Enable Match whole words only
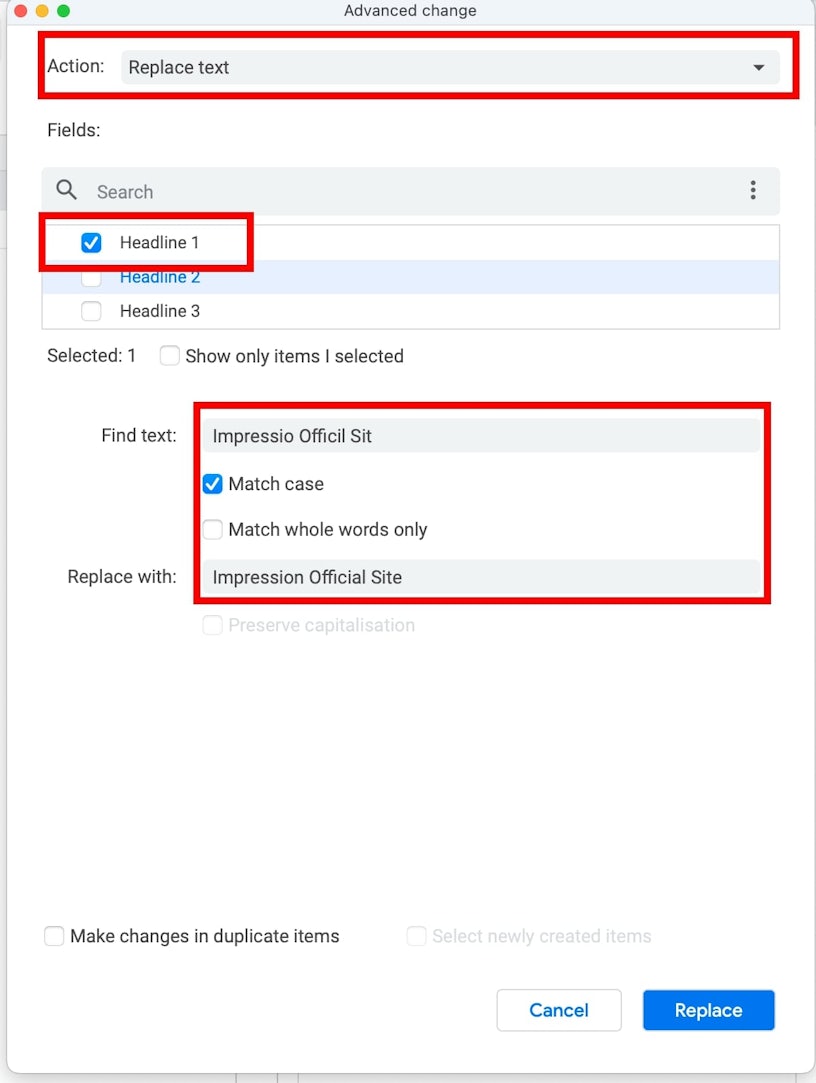This screenshot has width=816, height=1083. pyautogui.click(x=213, y=530)
